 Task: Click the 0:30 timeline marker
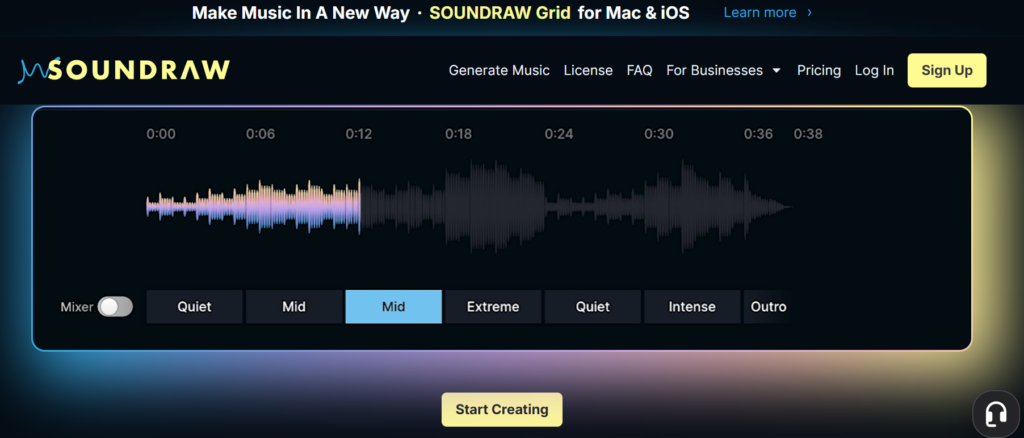tap(658, 134)
